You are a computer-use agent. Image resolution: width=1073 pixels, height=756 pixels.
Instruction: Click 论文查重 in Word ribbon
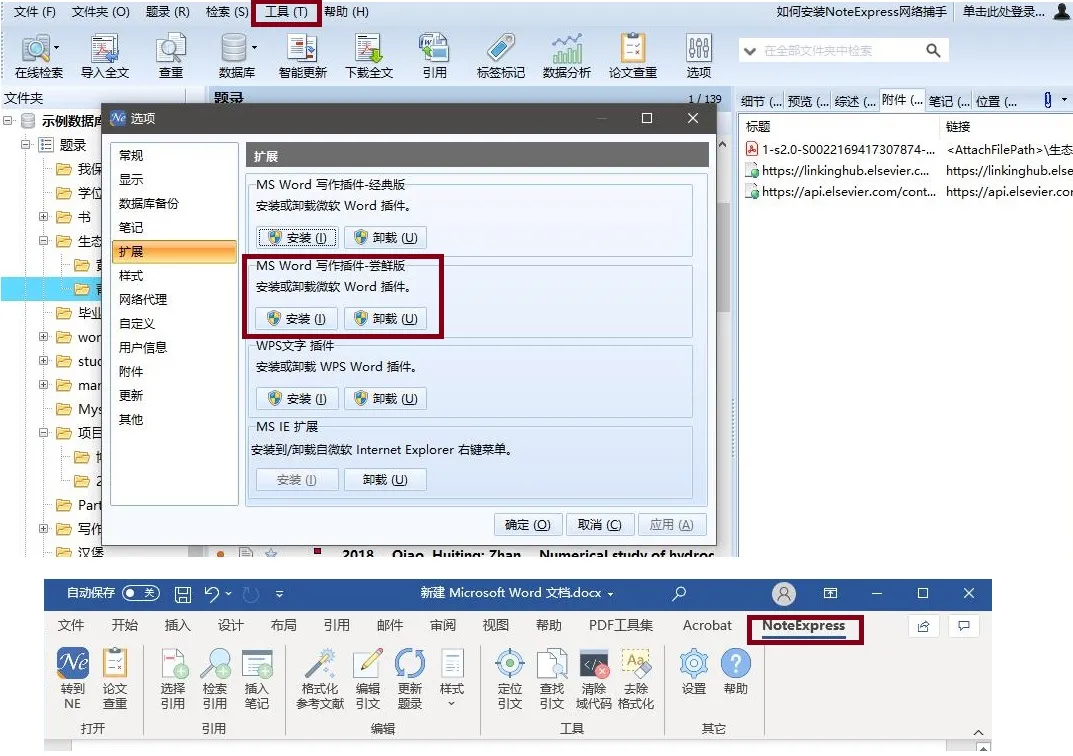coord(115,678)
